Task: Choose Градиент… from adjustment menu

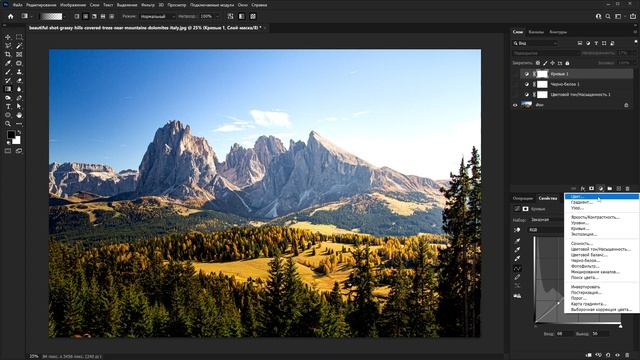Action: click(x=581, y=202)
